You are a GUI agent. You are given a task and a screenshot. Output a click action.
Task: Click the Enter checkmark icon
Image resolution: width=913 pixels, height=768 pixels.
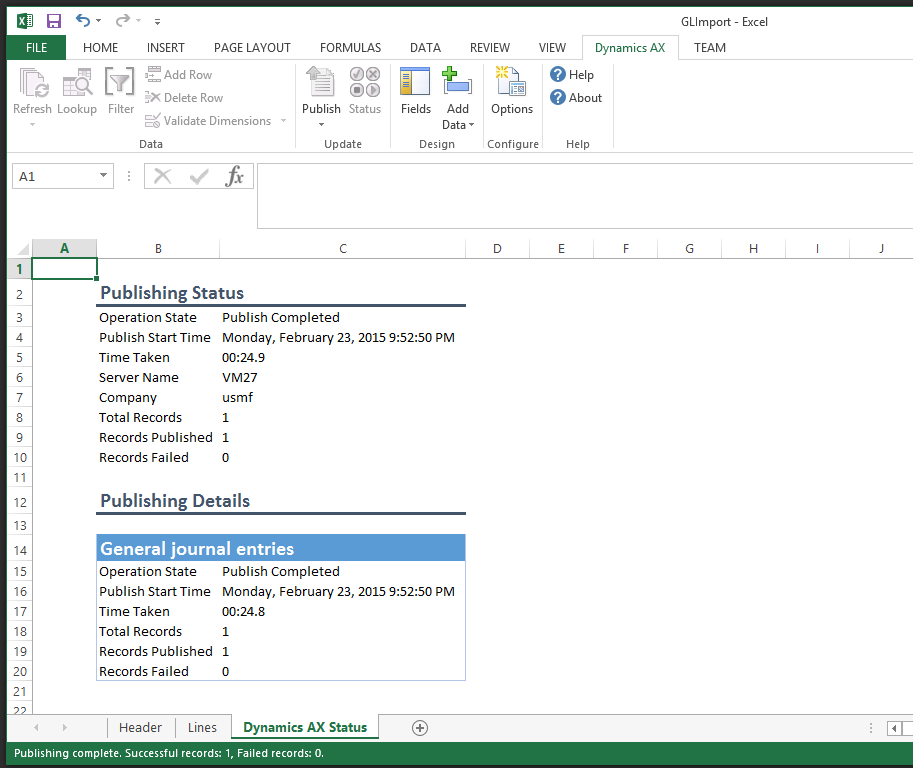(199, 176)
